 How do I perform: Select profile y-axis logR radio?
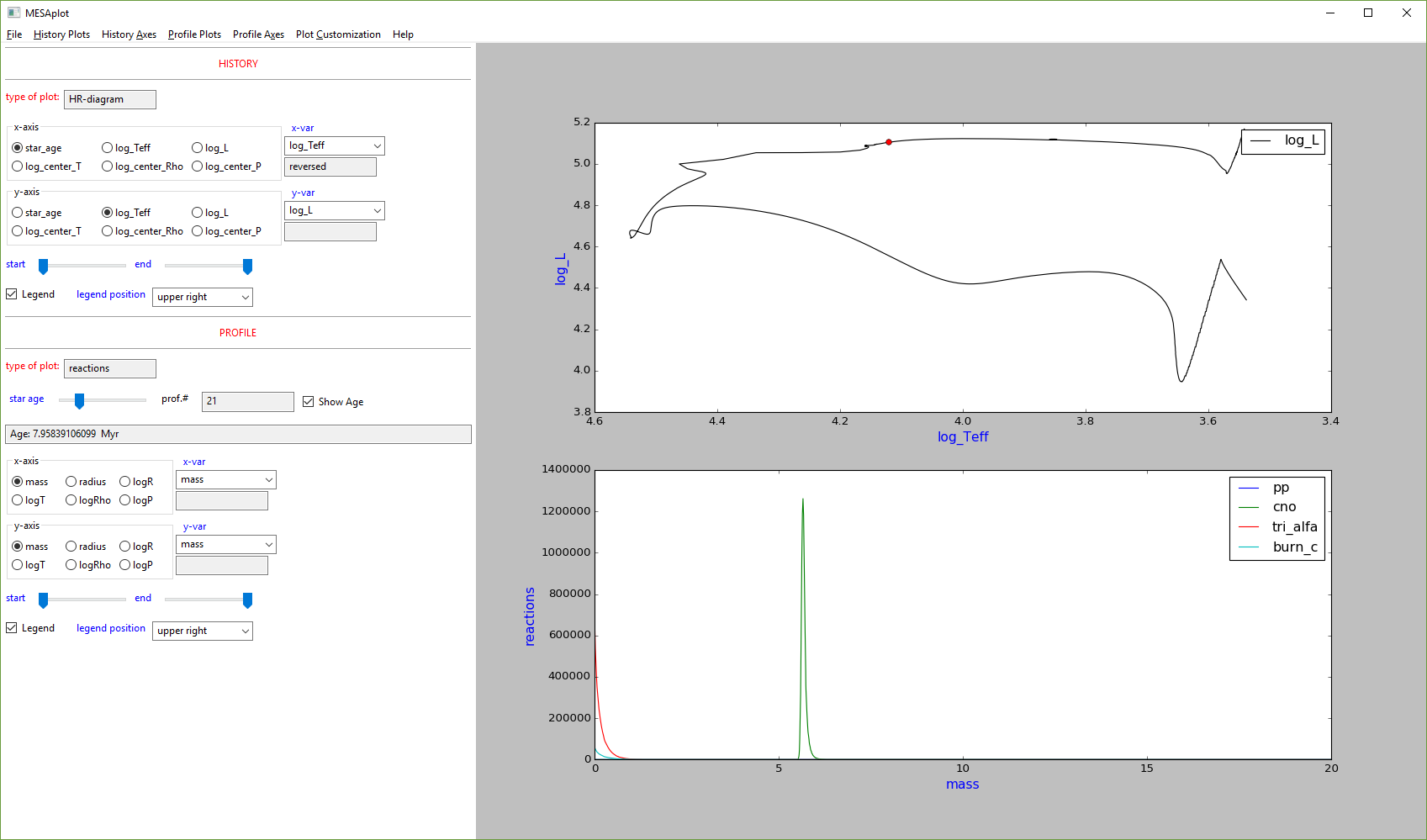(124, 547)
